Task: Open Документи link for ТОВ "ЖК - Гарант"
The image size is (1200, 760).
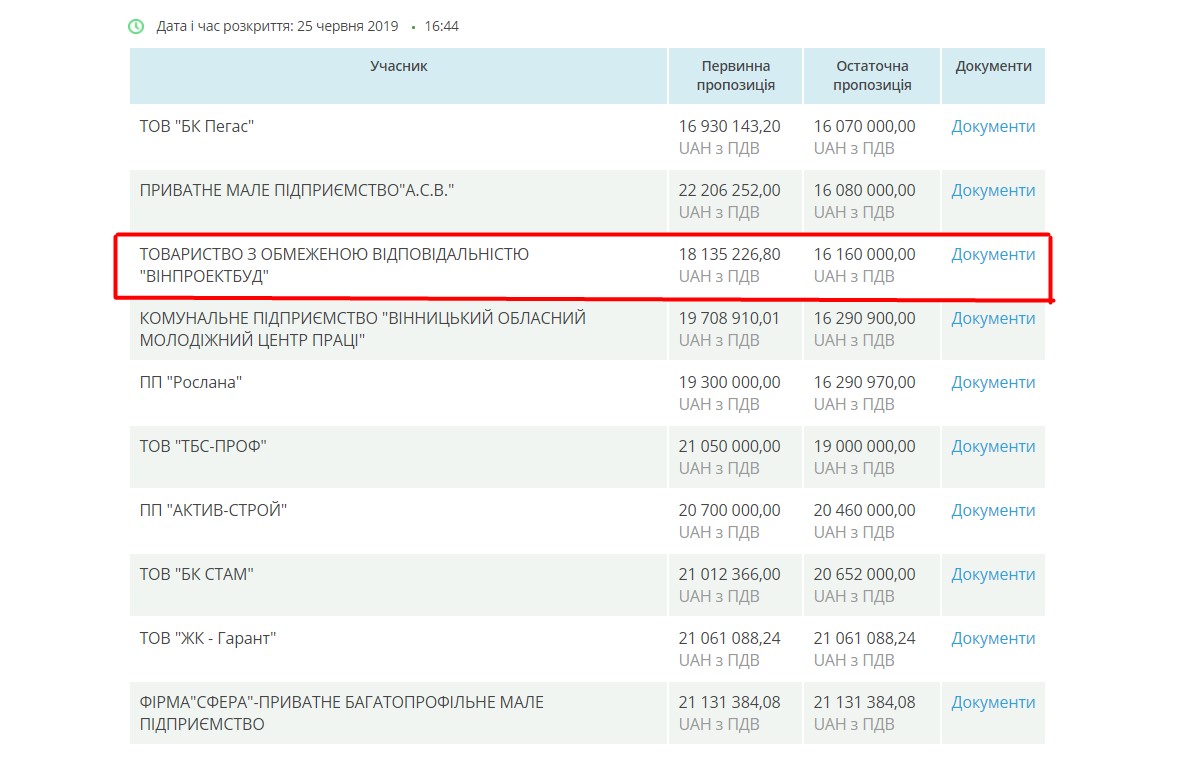Action: point(993,639)
